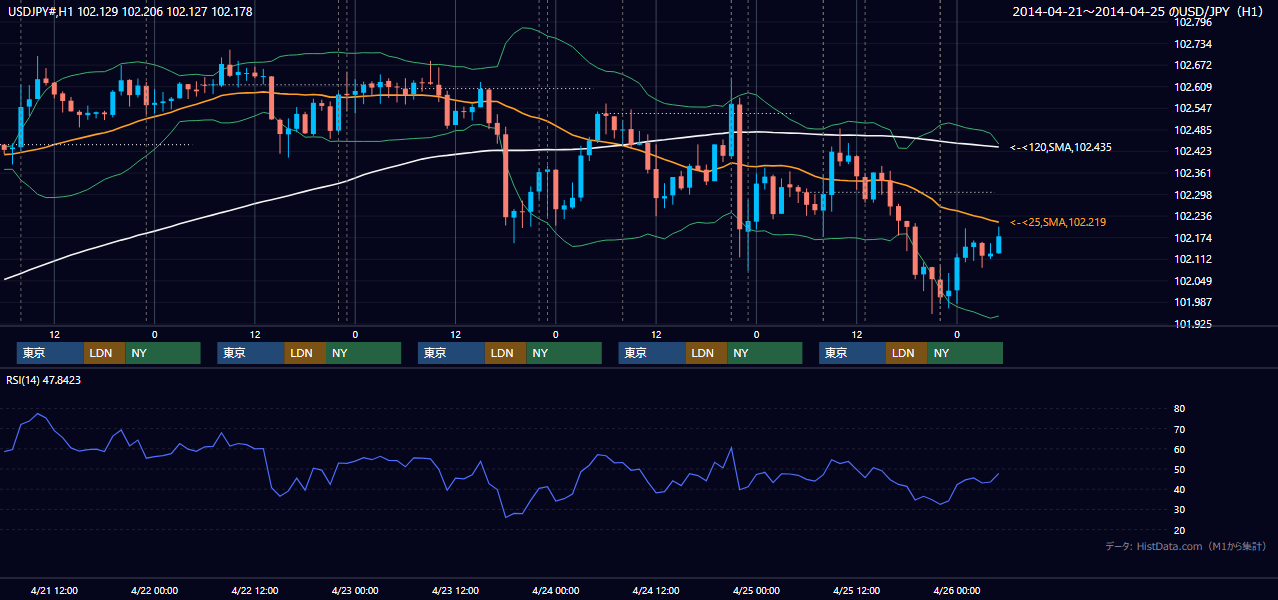Click the '4/26 00:00' time axis label
The width and height of the screenshot is (1278, 600).
[x=957, y=590]
